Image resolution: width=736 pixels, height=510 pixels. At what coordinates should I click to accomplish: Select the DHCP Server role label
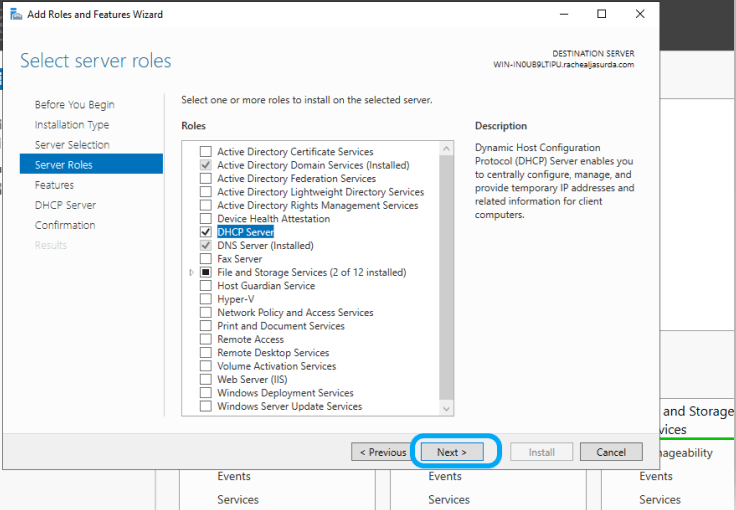pyautogui.click(x=245, y=232)
